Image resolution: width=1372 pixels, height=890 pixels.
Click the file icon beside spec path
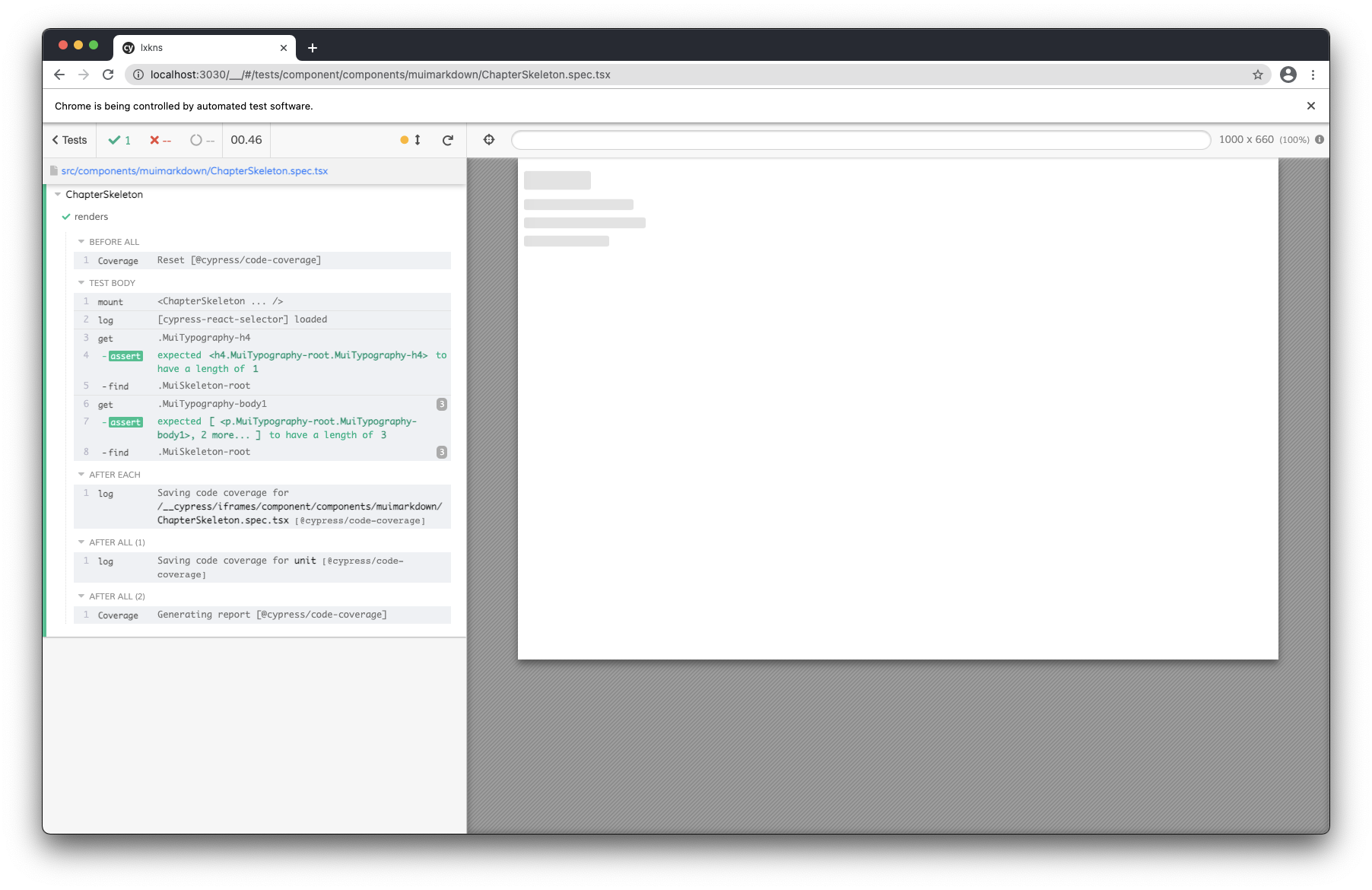coord(54,171)
